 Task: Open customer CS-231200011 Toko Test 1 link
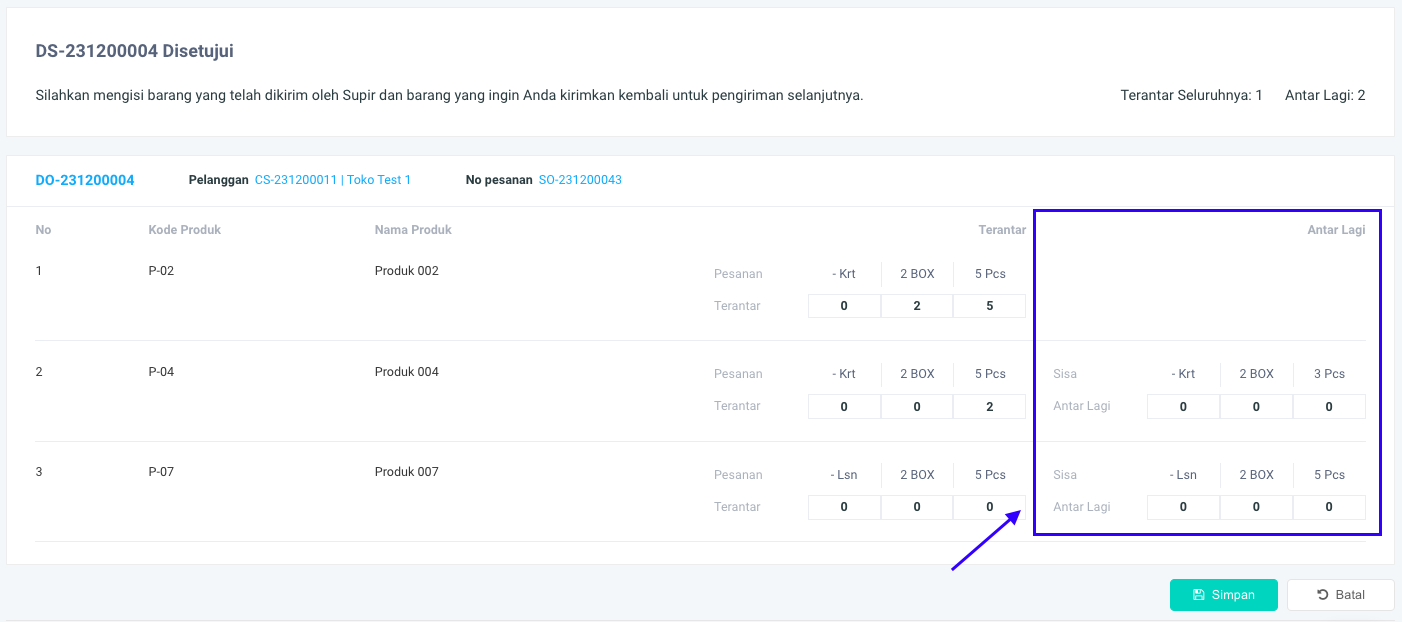(333, 180)
